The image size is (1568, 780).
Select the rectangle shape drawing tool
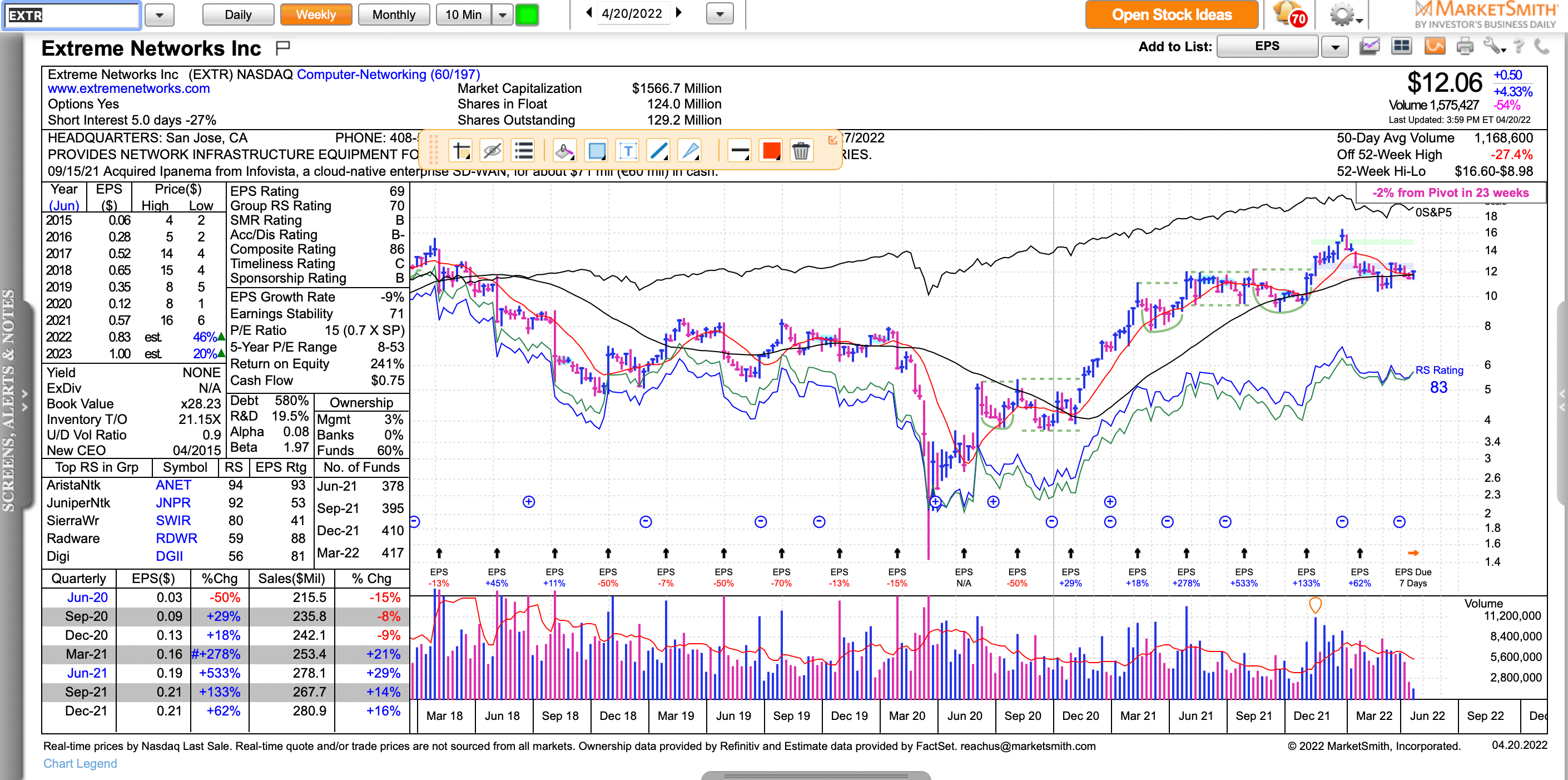click(x=597, y=150)
